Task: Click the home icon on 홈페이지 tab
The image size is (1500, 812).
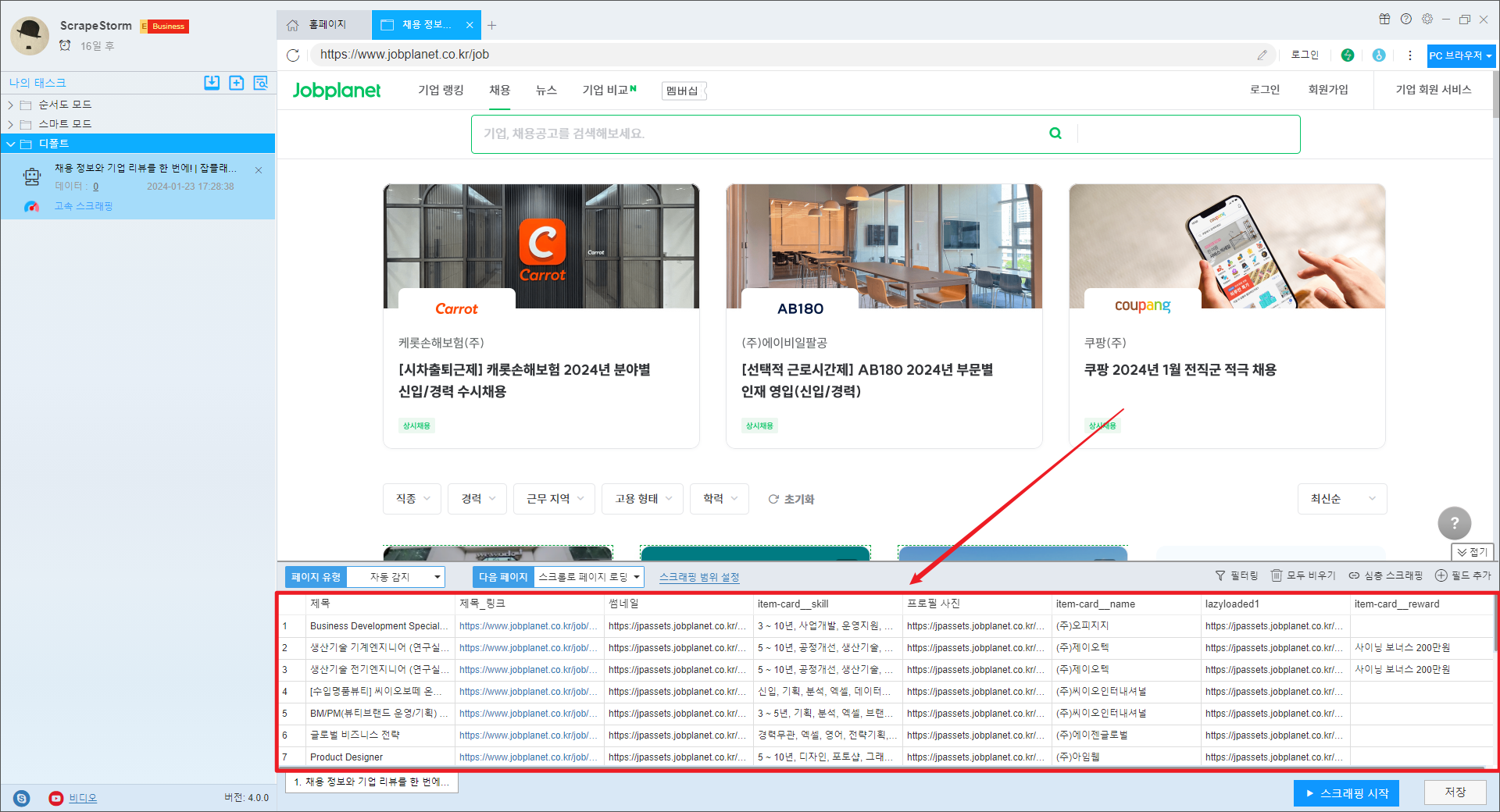Action: click(293, 25)
